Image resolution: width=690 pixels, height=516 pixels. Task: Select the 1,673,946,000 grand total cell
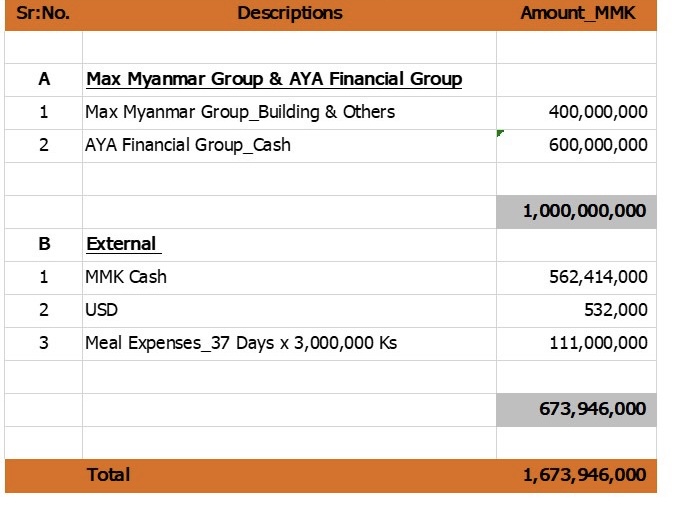(x=576, y=476)
